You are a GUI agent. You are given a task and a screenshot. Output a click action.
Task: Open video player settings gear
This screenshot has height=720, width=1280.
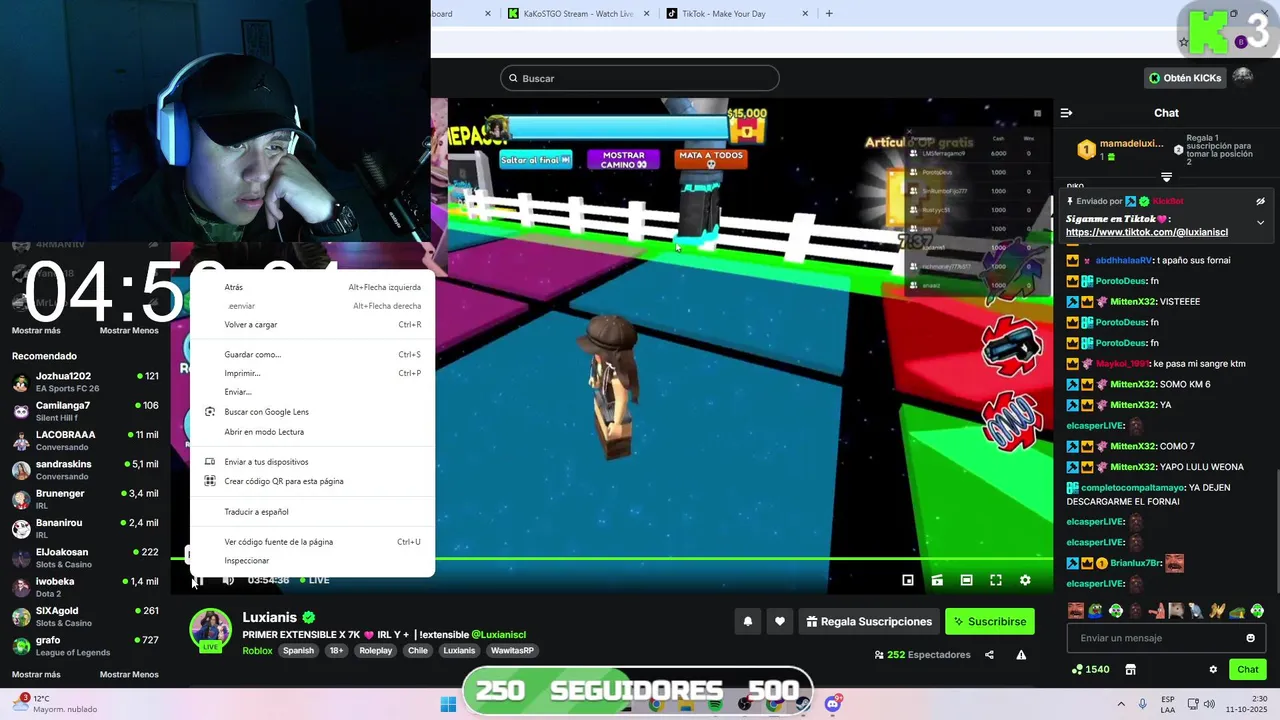(1025, 580)
